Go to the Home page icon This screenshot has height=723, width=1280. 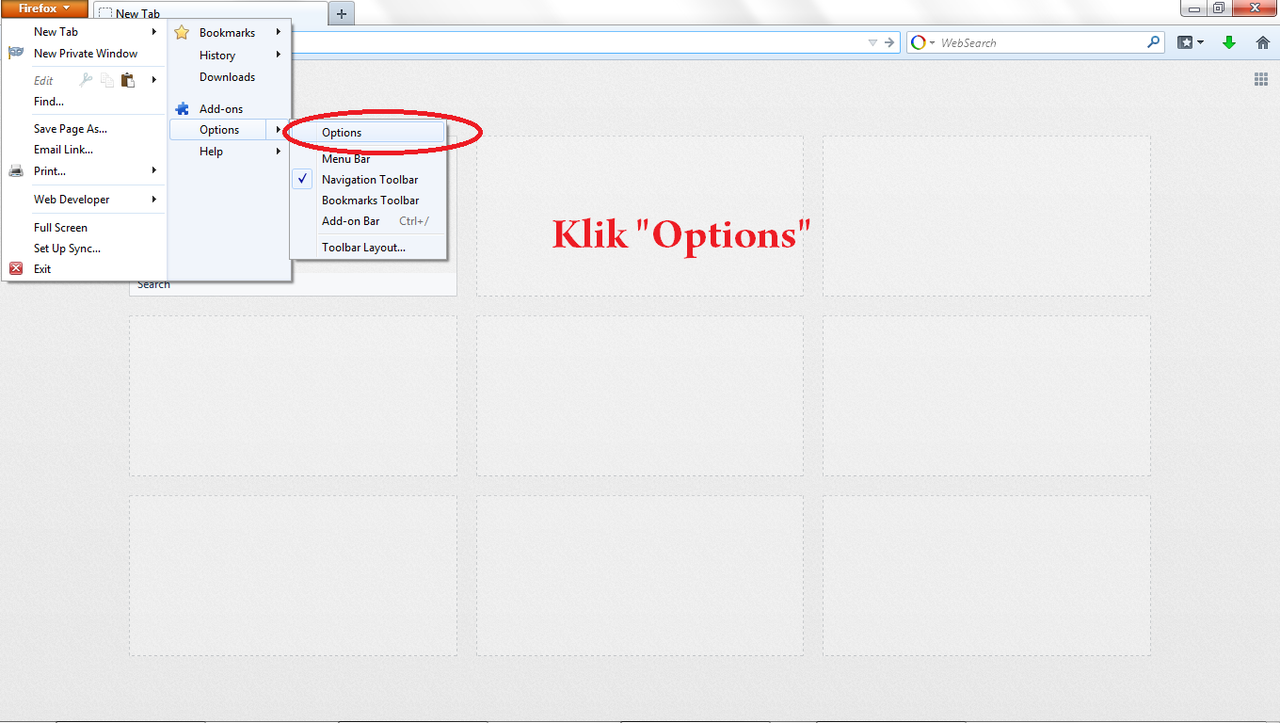coord(1263,43)
